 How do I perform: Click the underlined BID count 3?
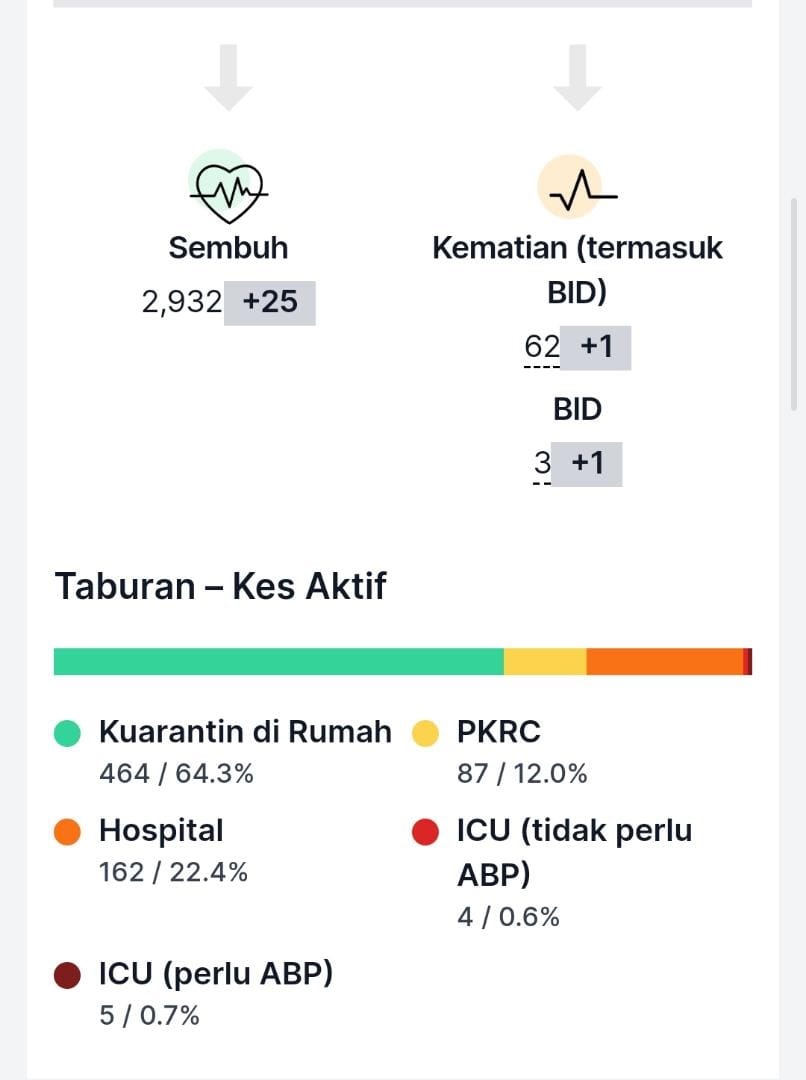click(542, 464)
